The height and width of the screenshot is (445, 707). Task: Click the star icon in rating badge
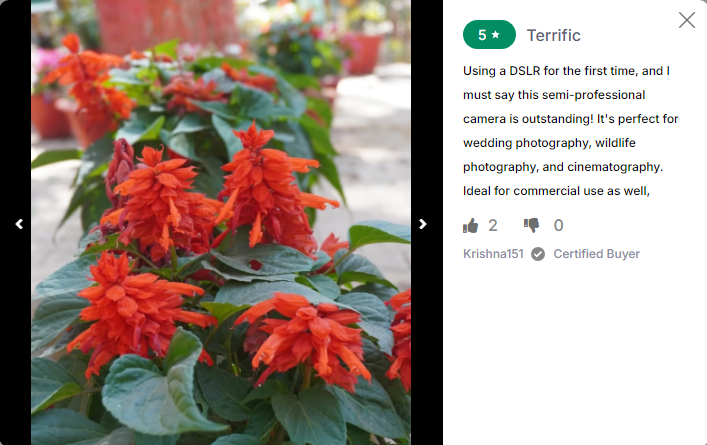coord(496,35)
